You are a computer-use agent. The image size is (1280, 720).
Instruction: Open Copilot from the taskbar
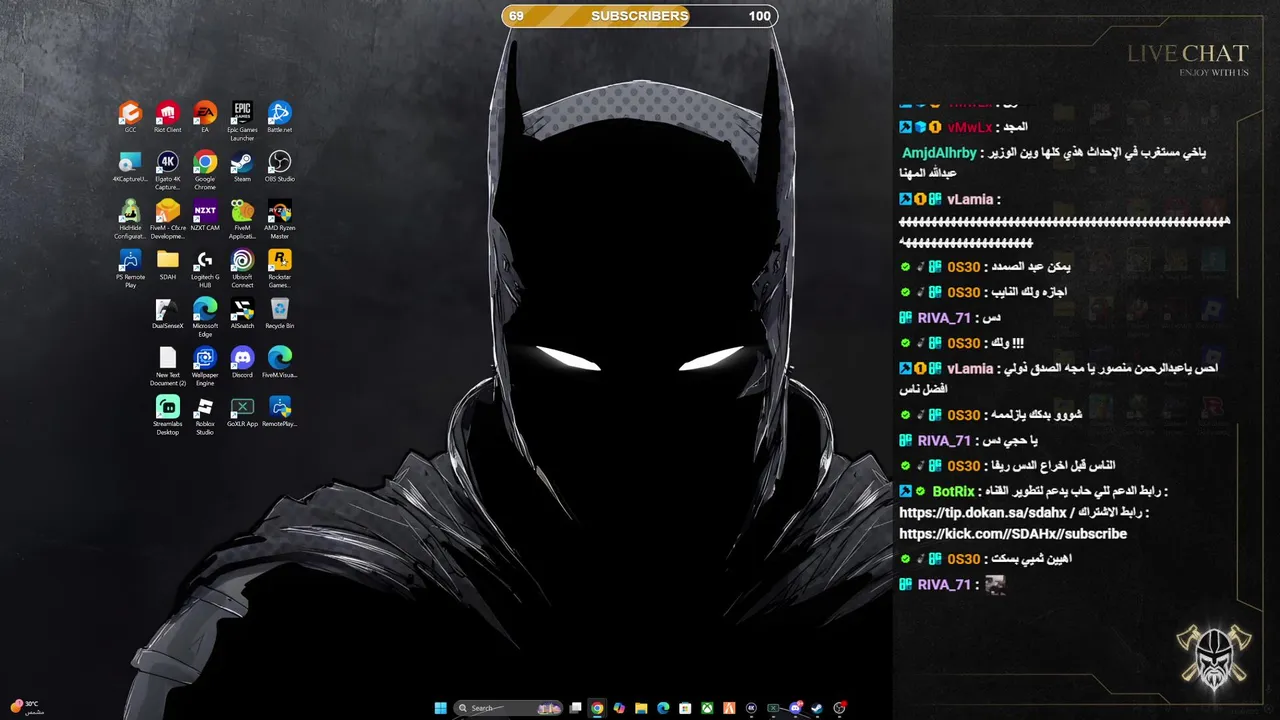point(619,708)
